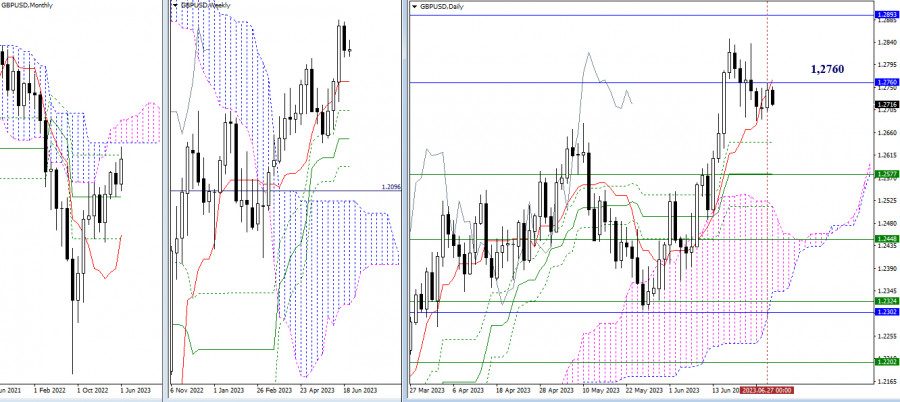Click the 22 May 2023 date on the Daily chart
The width and height of the screenshot is (900, 402).
[645, 389]
